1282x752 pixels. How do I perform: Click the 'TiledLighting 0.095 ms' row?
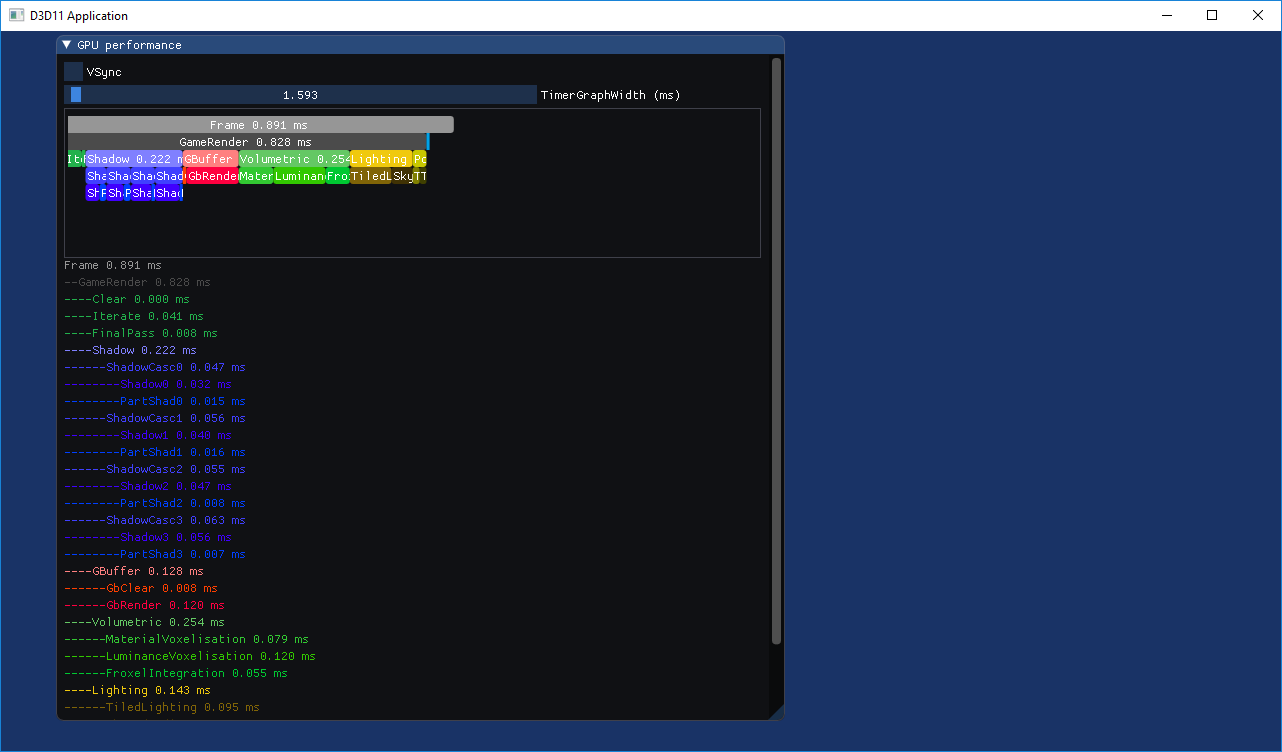(x=162, y=707)
